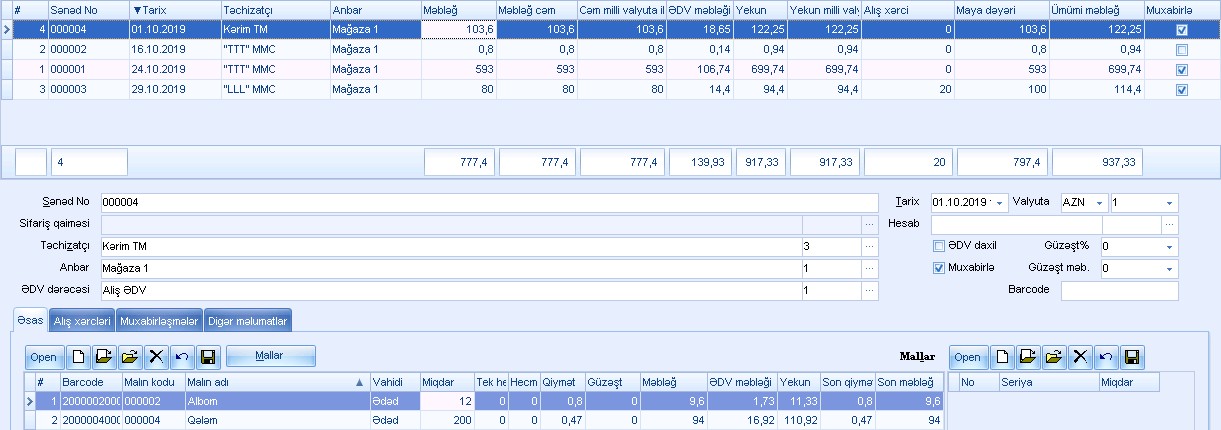Viewport: 1221px width, 430px height.
Task: Open the Güzəşt% dropdown
Action: 1168,246
